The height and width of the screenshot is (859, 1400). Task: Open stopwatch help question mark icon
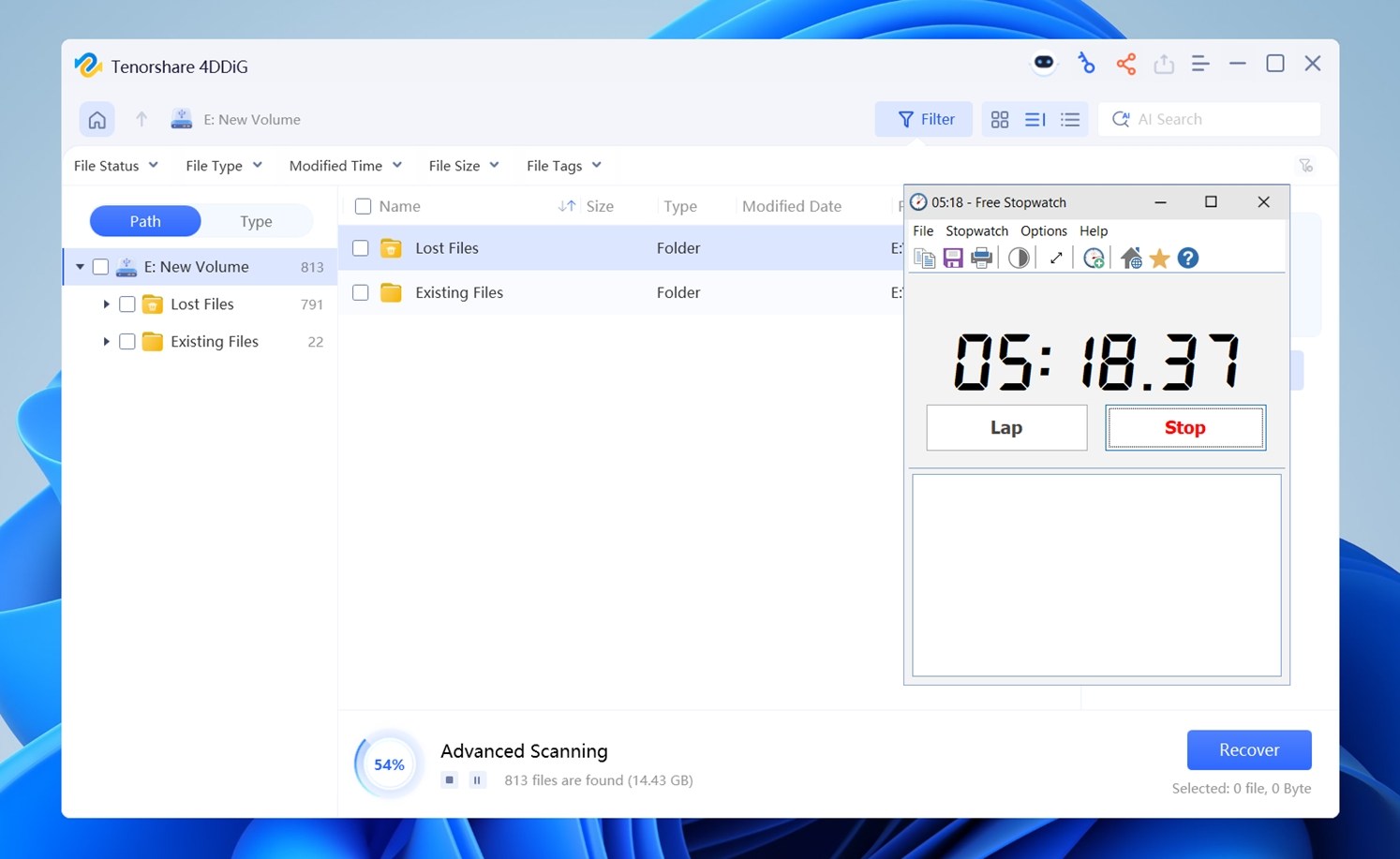[x=1187, y=259]
